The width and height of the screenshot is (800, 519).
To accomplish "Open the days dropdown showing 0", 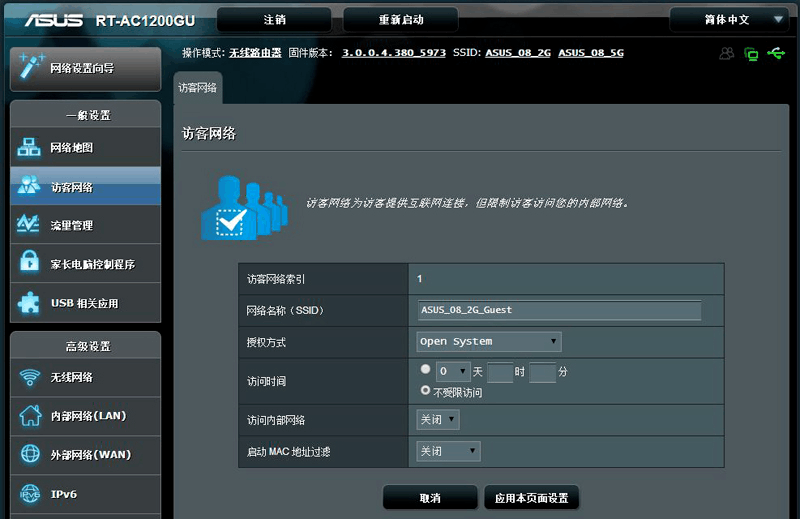I will coord(453,372).
